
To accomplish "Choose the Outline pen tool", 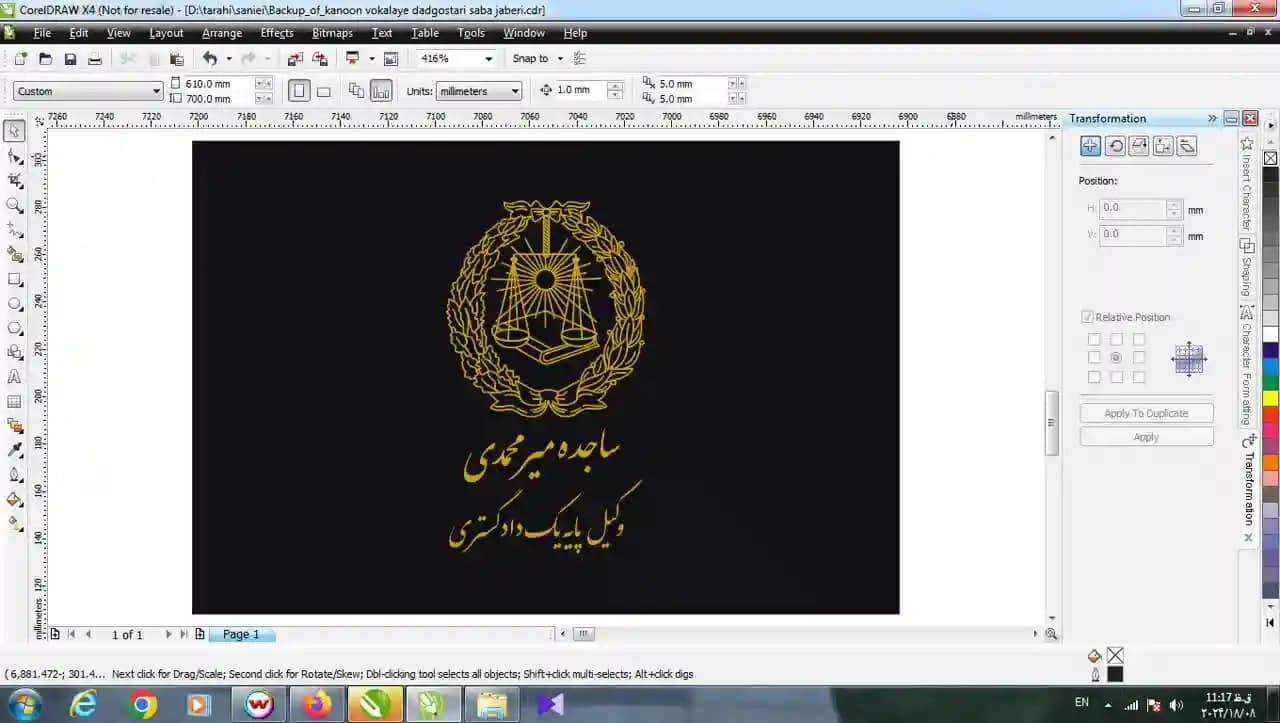I will [14, 475].
